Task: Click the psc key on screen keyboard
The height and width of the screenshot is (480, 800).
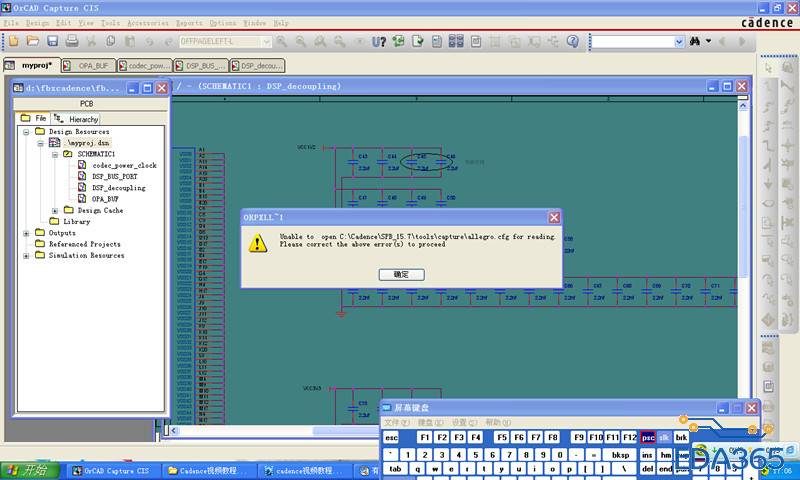Action: pyautogui.click(x=648, y=438)
